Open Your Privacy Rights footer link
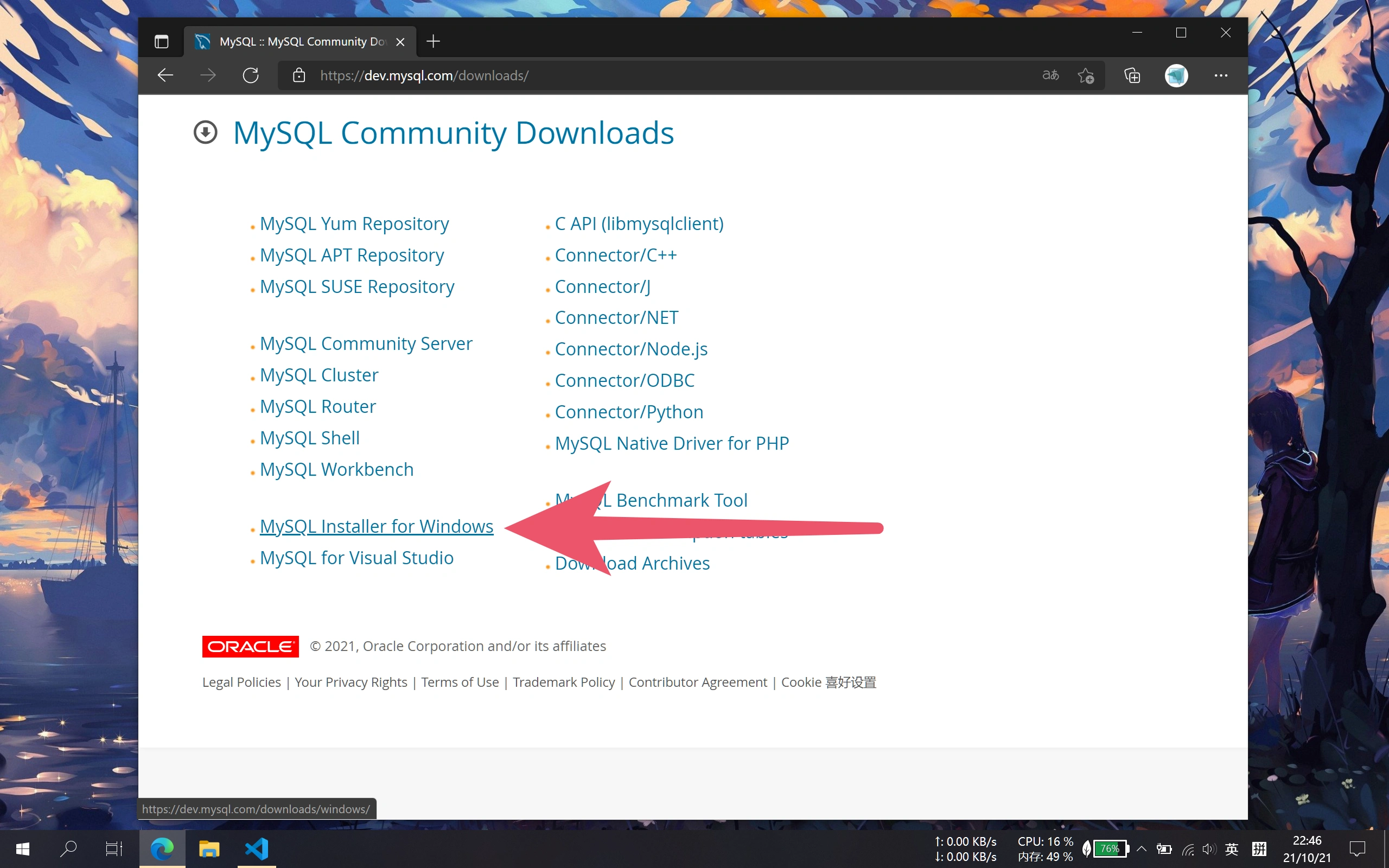 (351, 682)
